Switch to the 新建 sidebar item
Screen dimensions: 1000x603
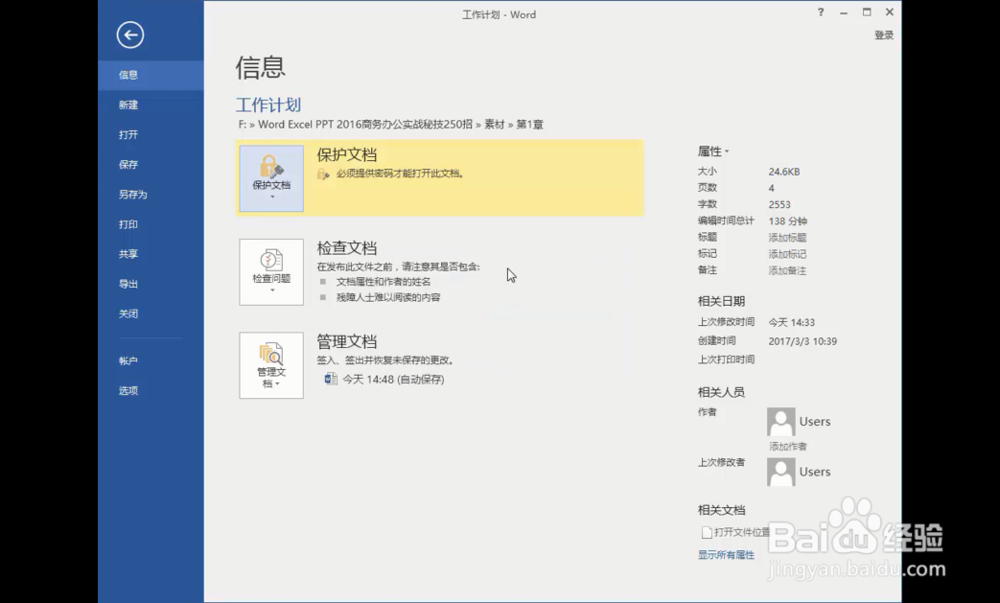click(x=128, y=104)
